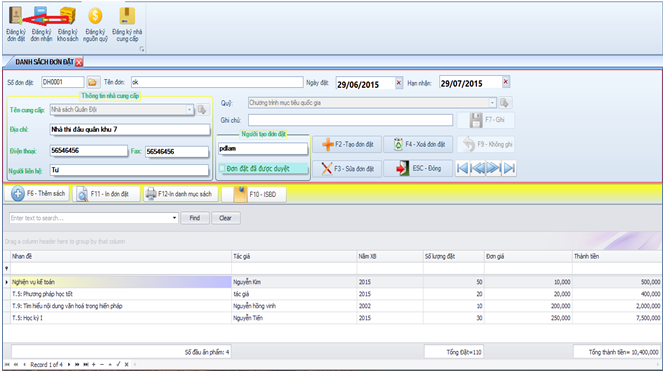Viewport: 663px width, 372px height.
Task: Click Điện thoại field 56546456
Action: [88, 151]
